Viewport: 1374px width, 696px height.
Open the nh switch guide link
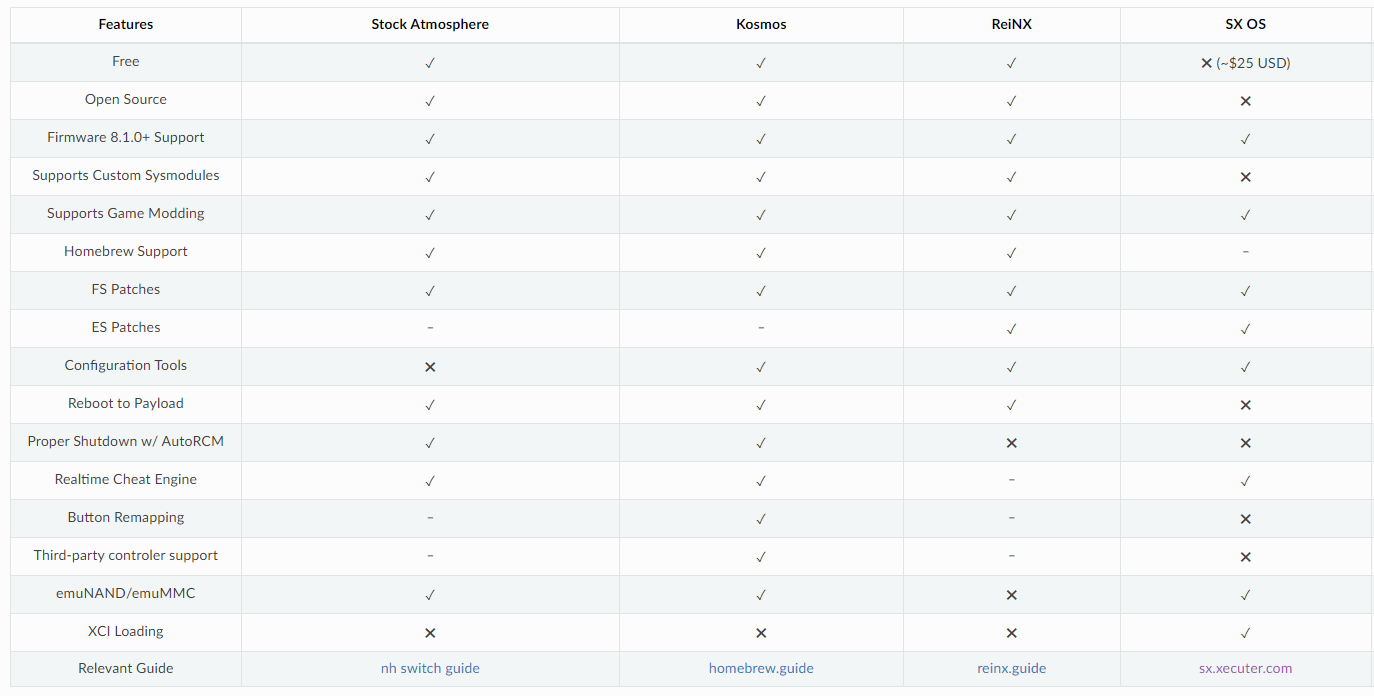430,668
